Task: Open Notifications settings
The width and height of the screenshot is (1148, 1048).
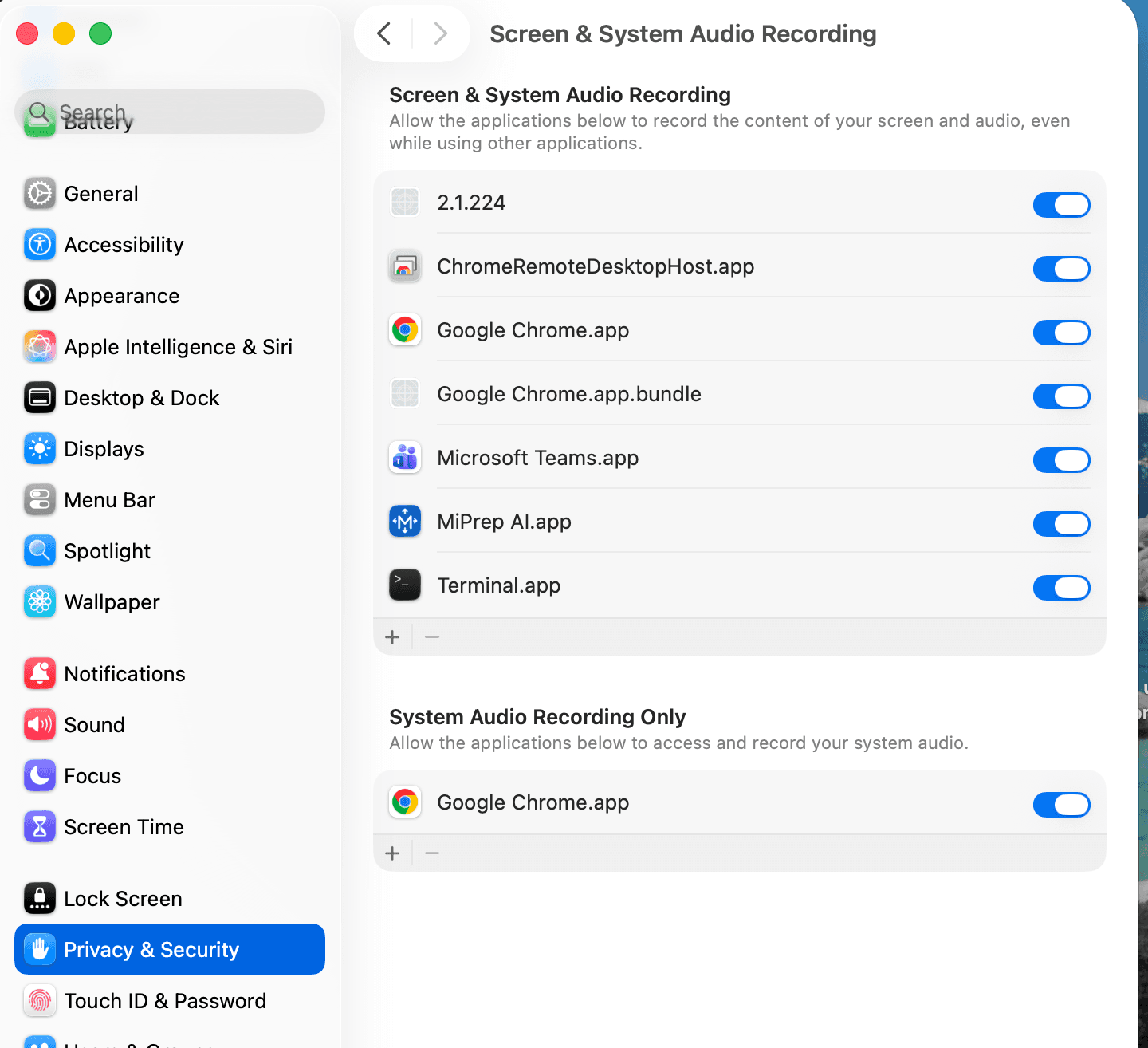Action: point(170,674)
